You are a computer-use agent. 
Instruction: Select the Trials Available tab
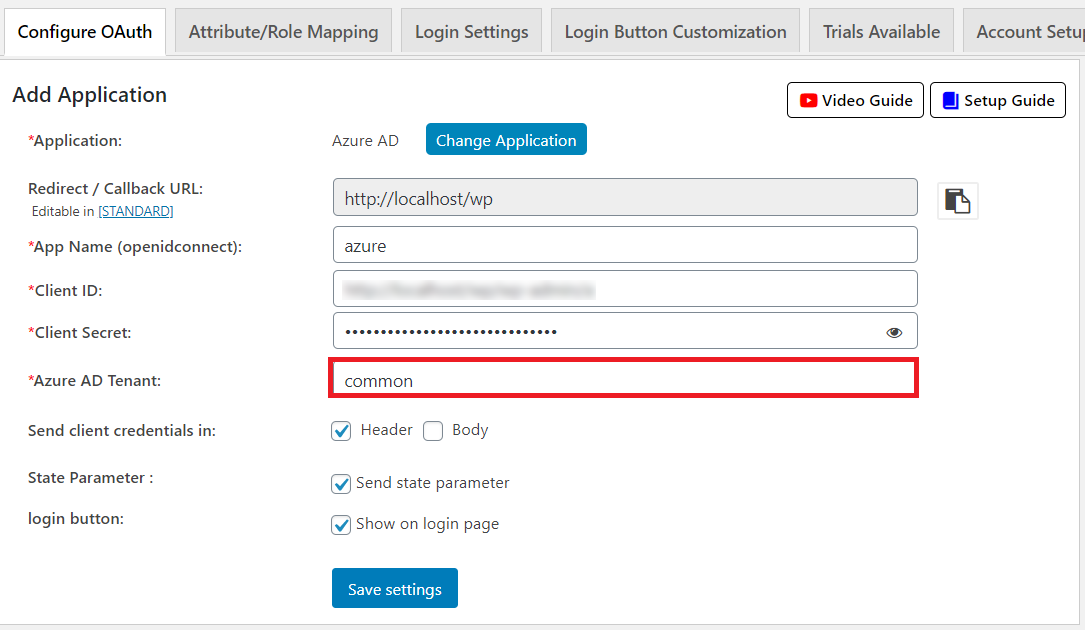click(881, 32)
